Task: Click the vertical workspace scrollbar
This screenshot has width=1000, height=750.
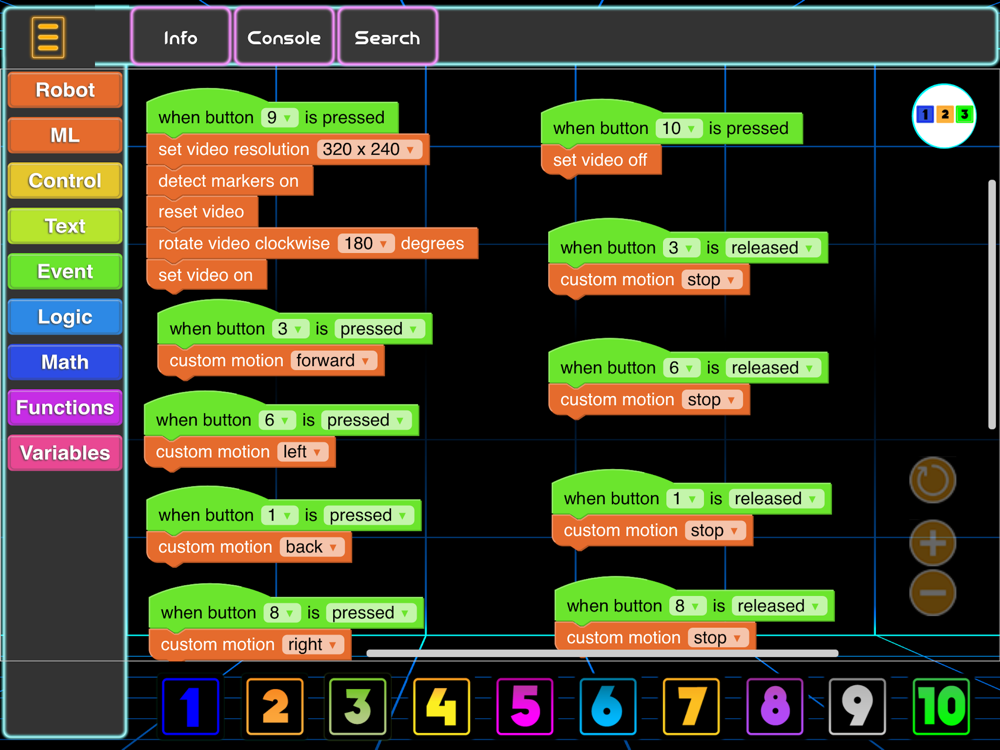Action: [992, 304]
